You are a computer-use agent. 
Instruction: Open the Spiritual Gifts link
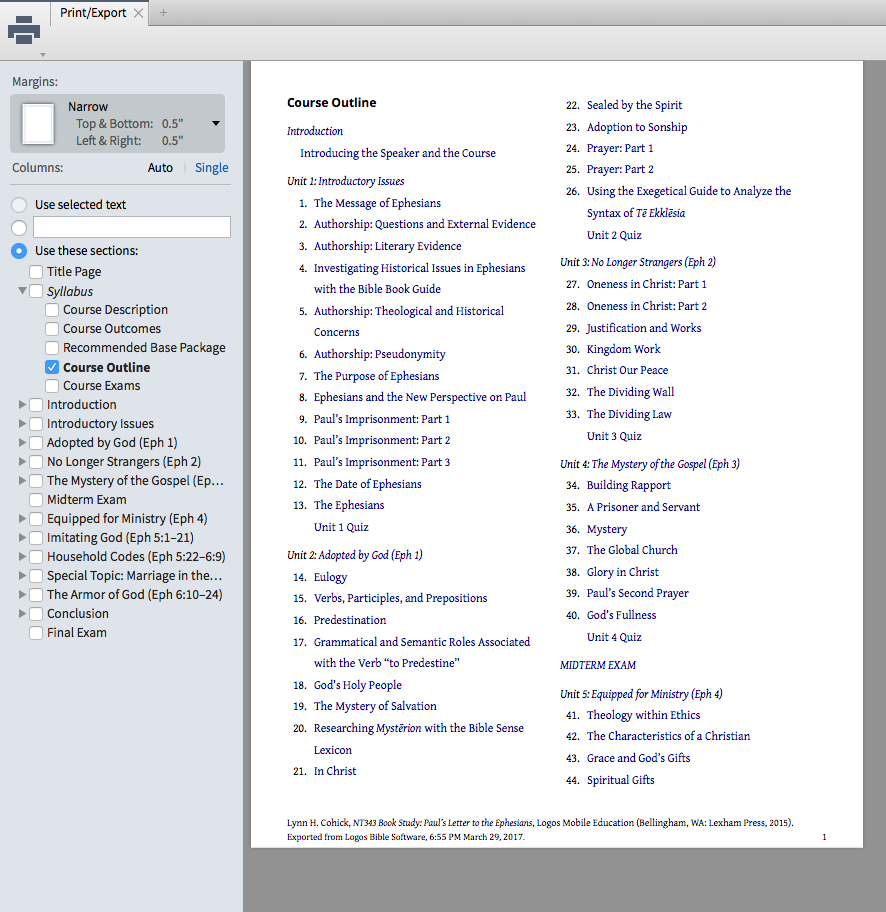click(x=620, y=780)
